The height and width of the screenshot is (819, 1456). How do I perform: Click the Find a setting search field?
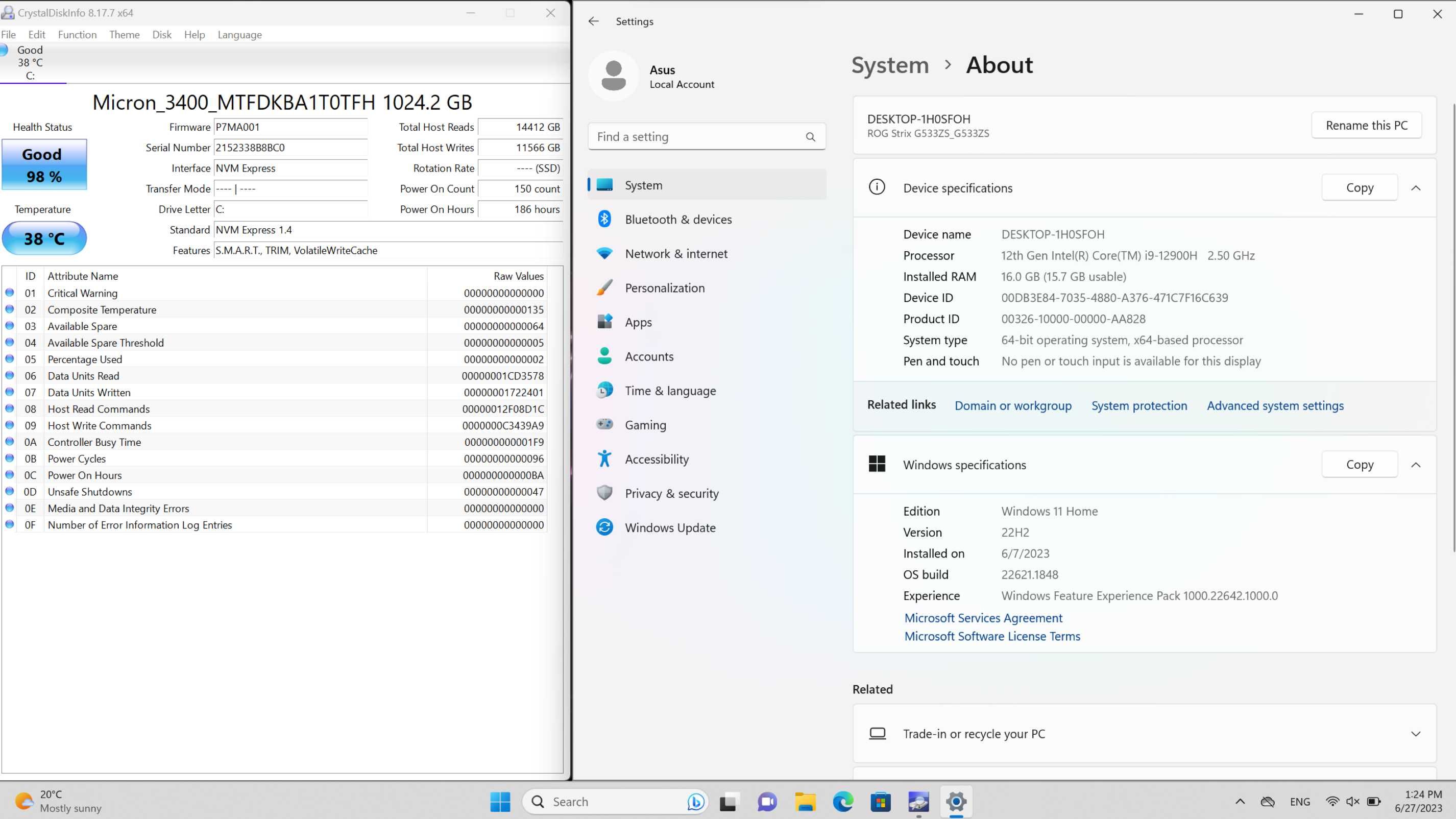[707, 137]
